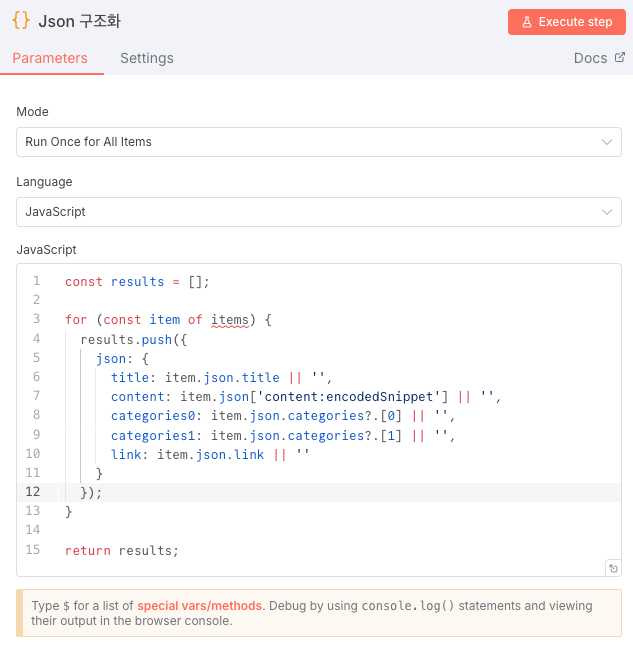The width and height of the screenshot is (633, 650).
Task: Click line number 2 in the gutter
Action: click(36, 299)
